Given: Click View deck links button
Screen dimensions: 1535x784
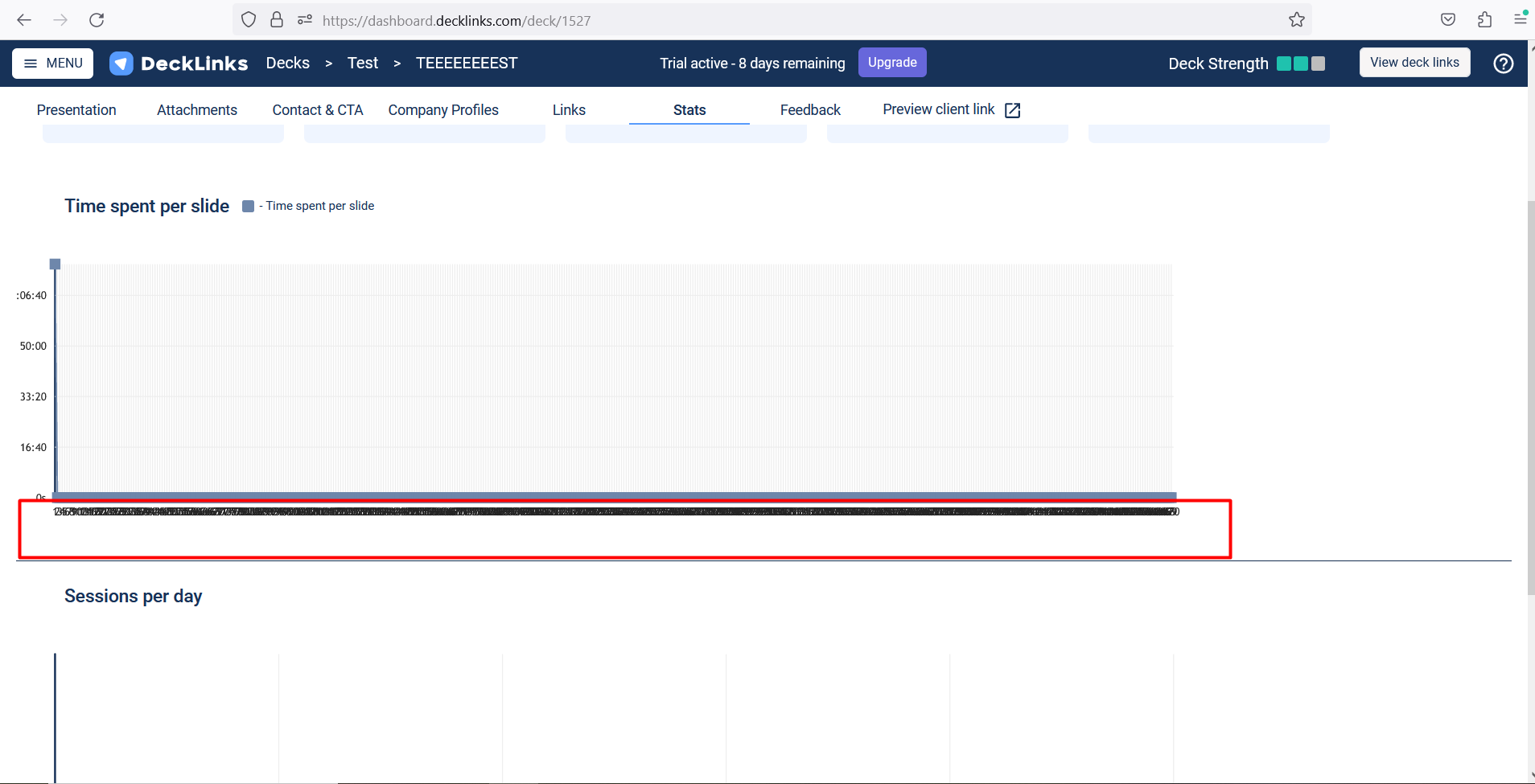Looking at the screenshot, I should [x=1414, y=63].
